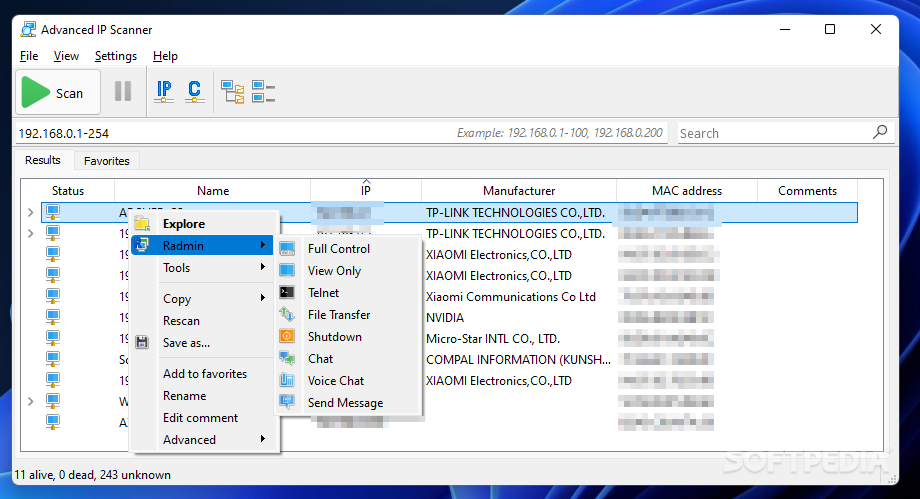Click the Pause scanning icon
The image size is (920, 499).
123,92
